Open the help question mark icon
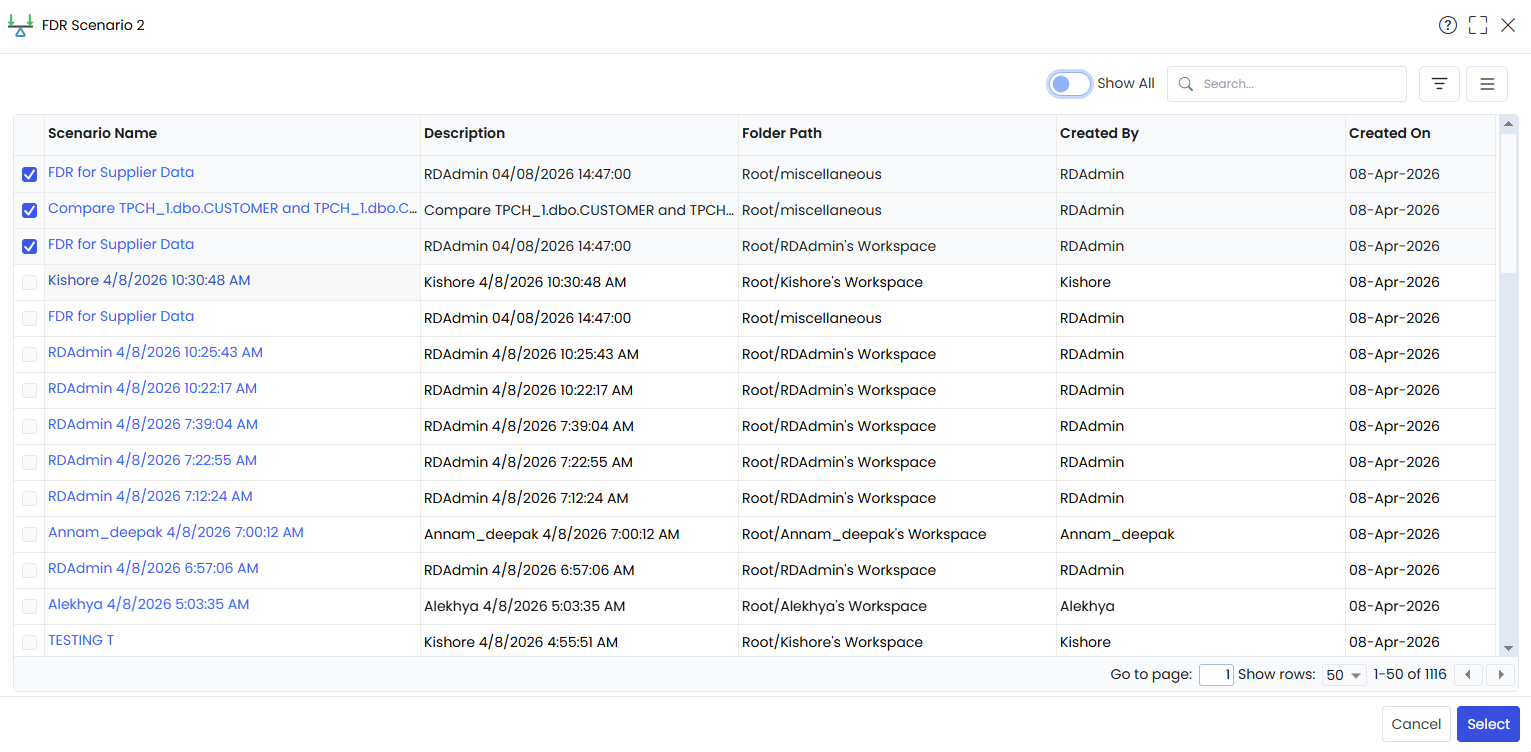Screen dimensions: 1531x752 point(1447,26)
